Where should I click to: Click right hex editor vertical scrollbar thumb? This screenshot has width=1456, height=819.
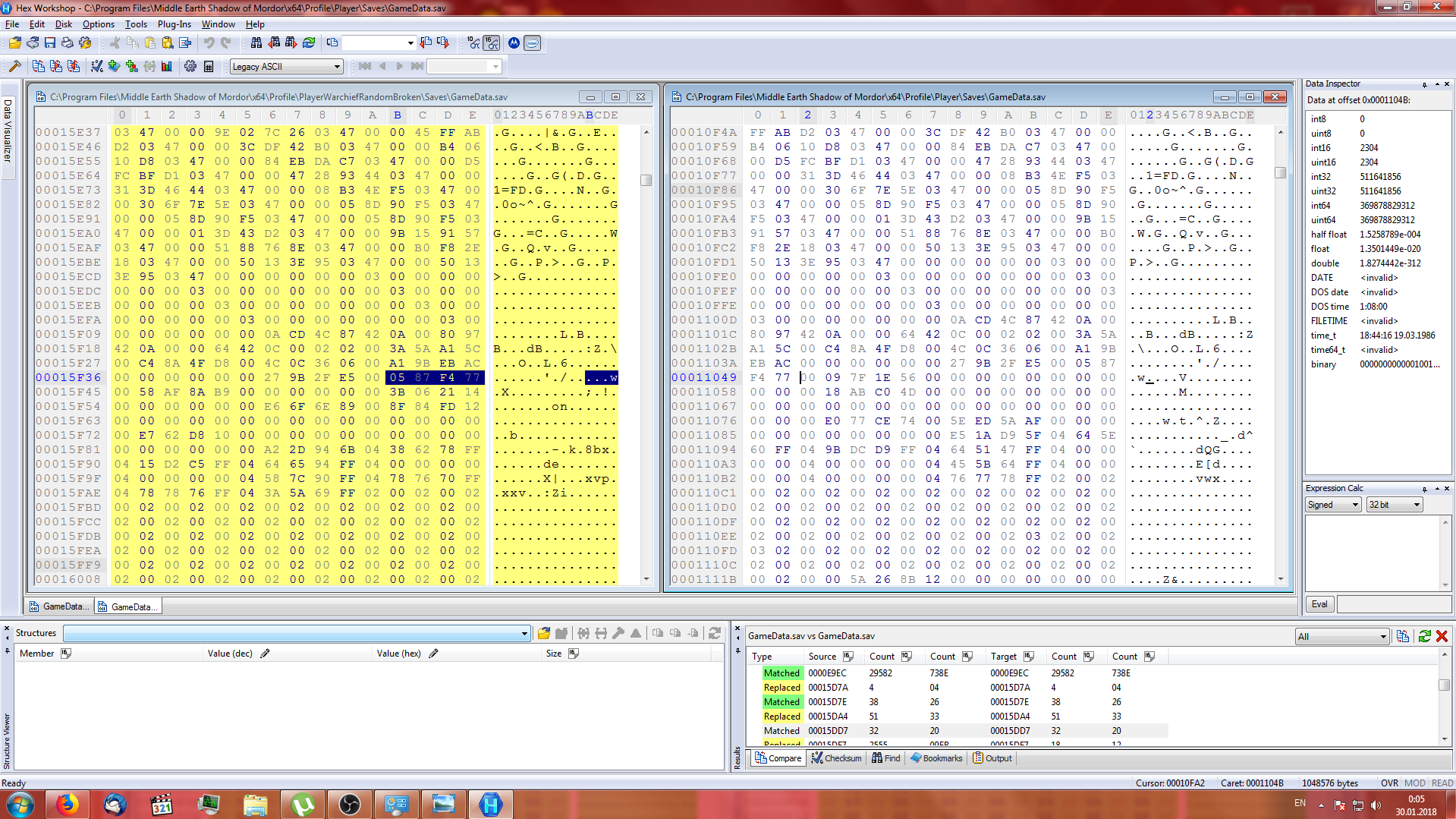(x=1281, y=172)
